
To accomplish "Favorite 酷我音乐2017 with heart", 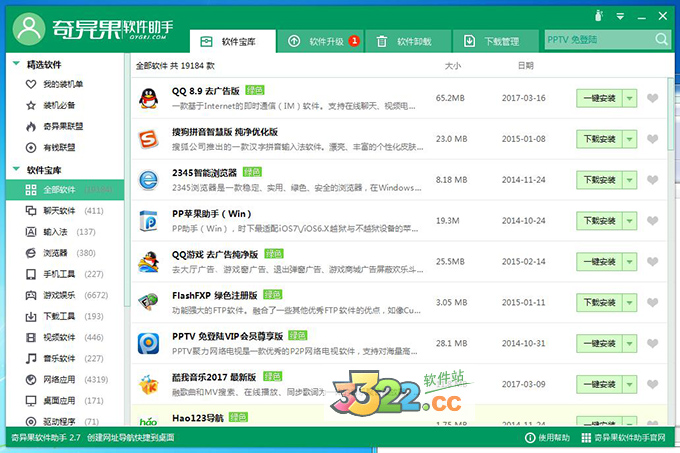I will (652, 384).
